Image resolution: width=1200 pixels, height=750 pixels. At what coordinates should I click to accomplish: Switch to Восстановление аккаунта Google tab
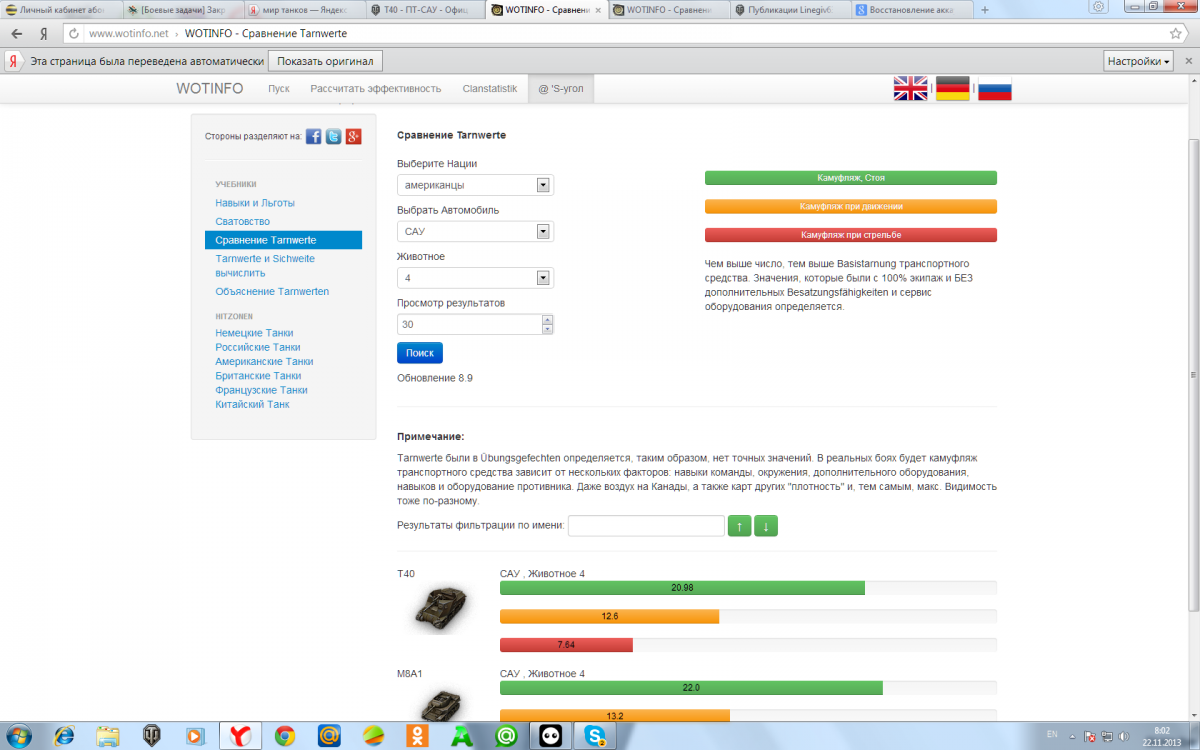click(x=911, y=10)
